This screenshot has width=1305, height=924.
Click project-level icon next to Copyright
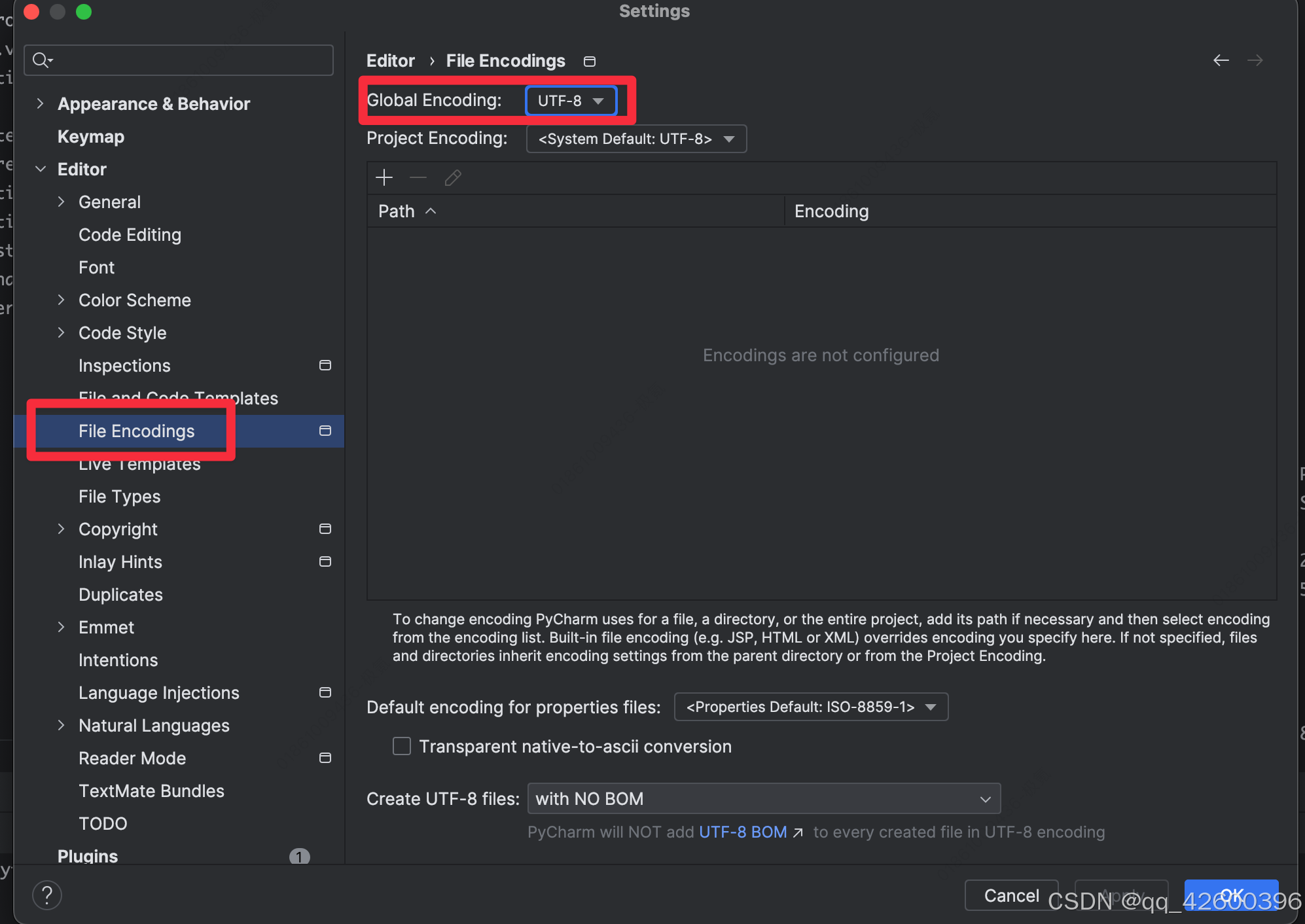(325, 529)
